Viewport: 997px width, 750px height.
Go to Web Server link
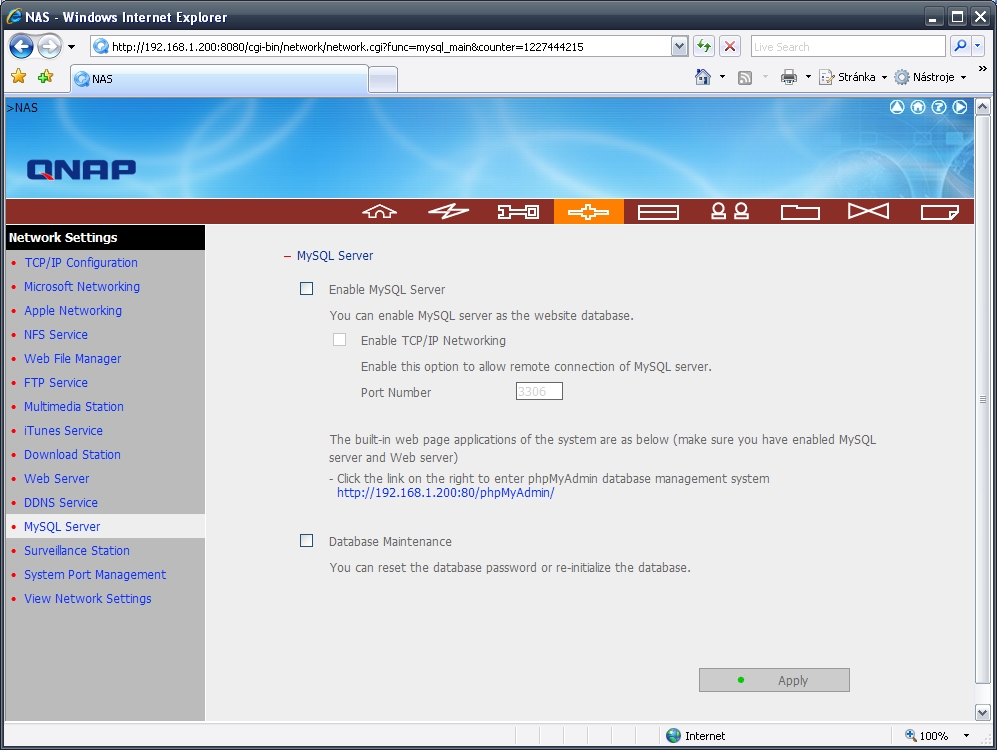[57, 479]
